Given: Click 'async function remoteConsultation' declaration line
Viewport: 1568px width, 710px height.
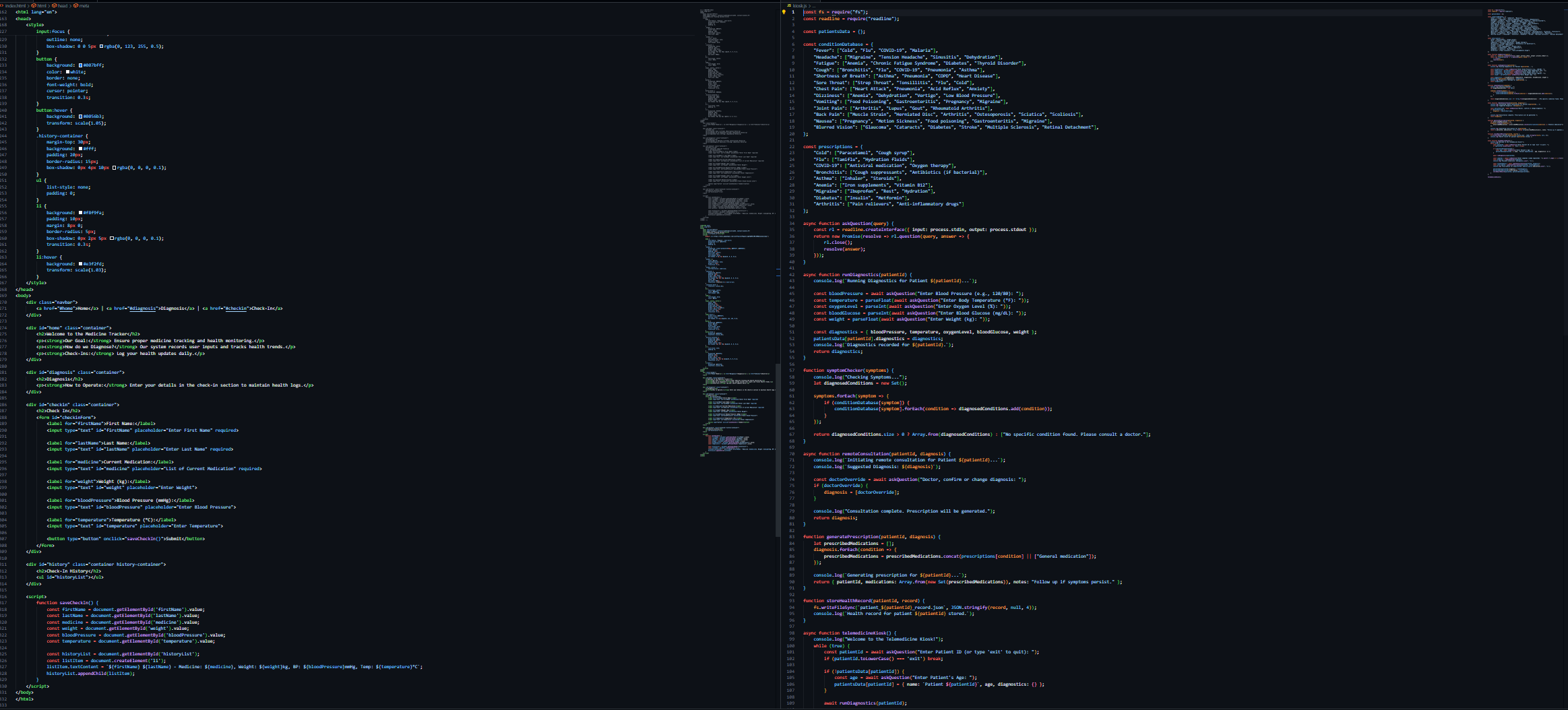Looking at the screenshot, I should tap(877, 454).
